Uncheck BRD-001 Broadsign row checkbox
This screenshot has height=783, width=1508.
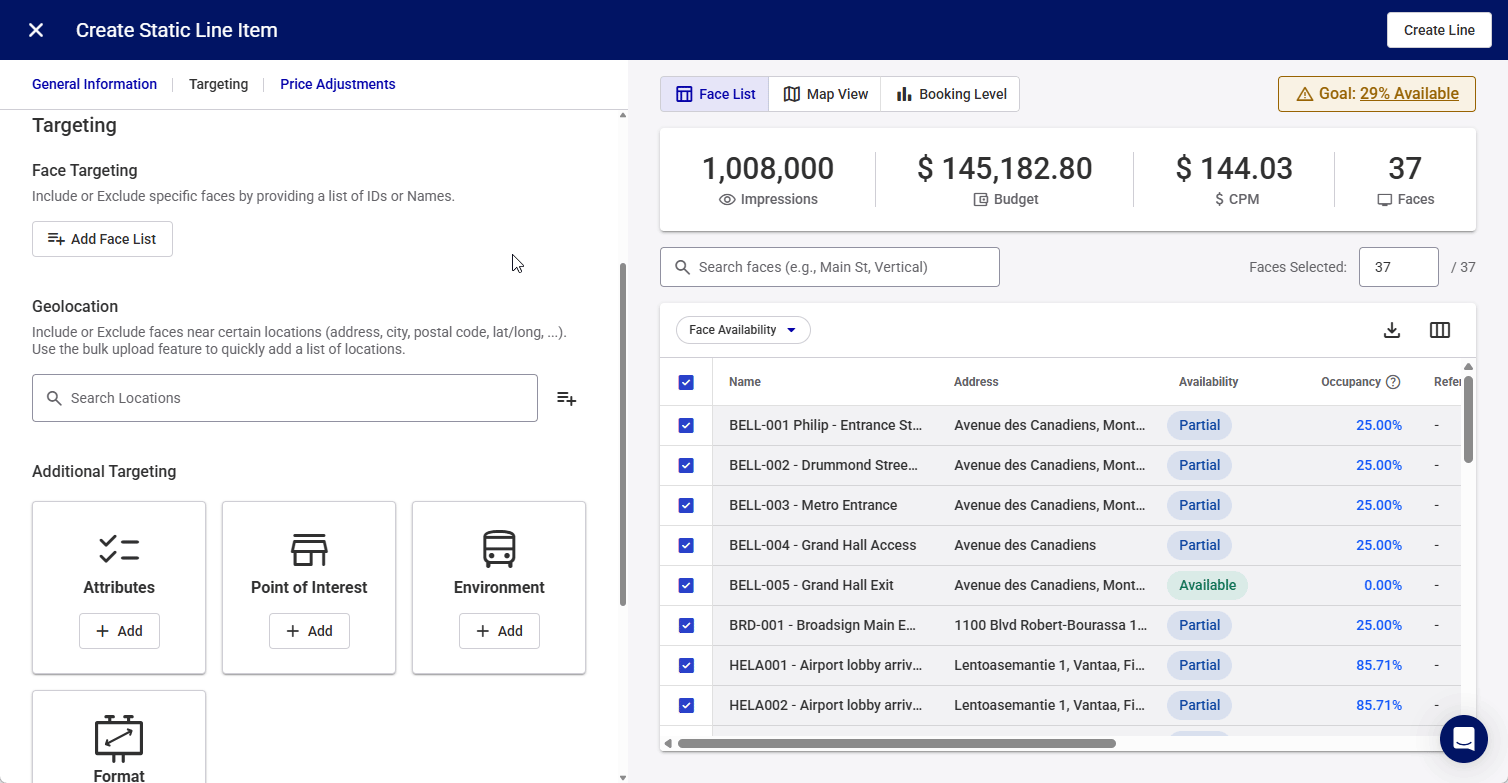pos(686,625)
